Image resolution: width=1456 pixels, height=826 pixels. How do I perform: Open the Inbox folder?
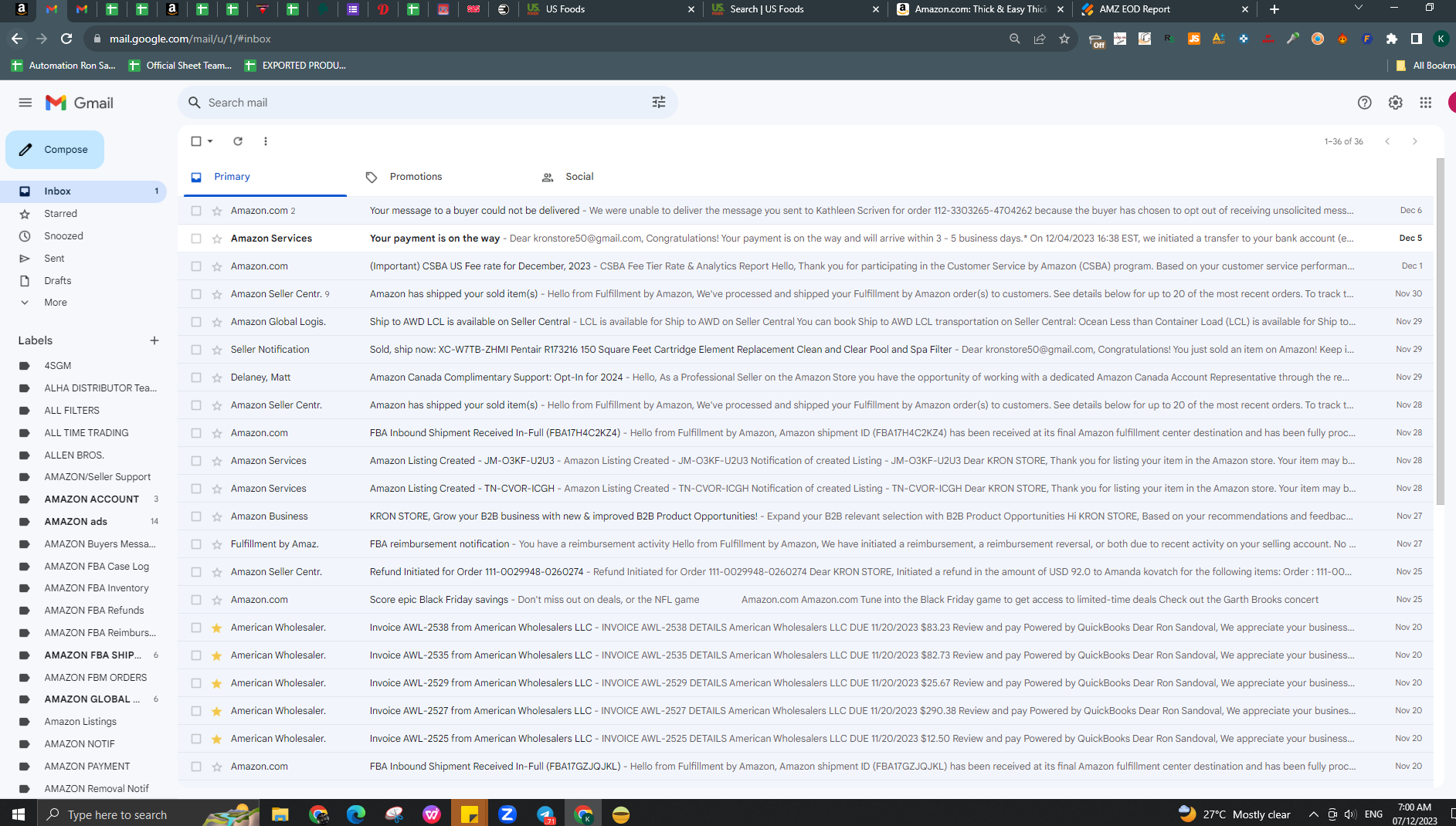tap(83, 191)
